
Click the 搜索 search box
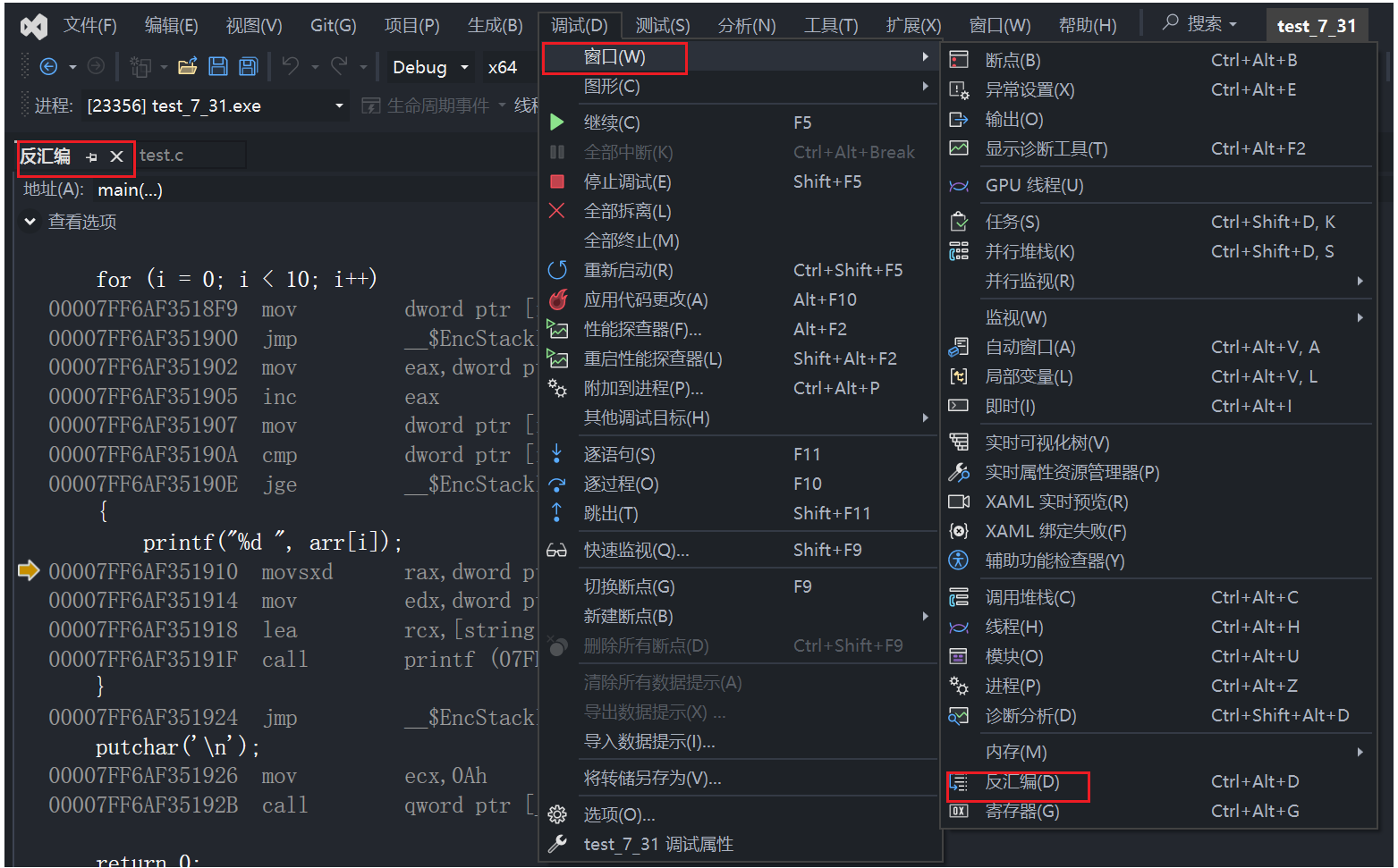point(1199,24)
